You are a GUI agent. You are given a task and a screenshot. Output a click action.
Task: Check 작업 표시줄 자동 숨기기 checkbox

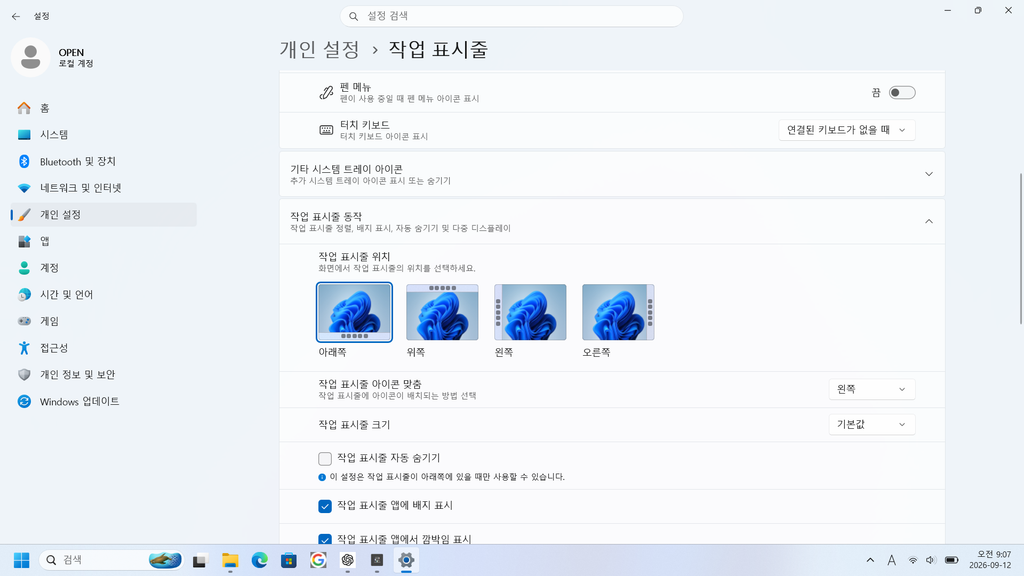[x=325, y=458]
